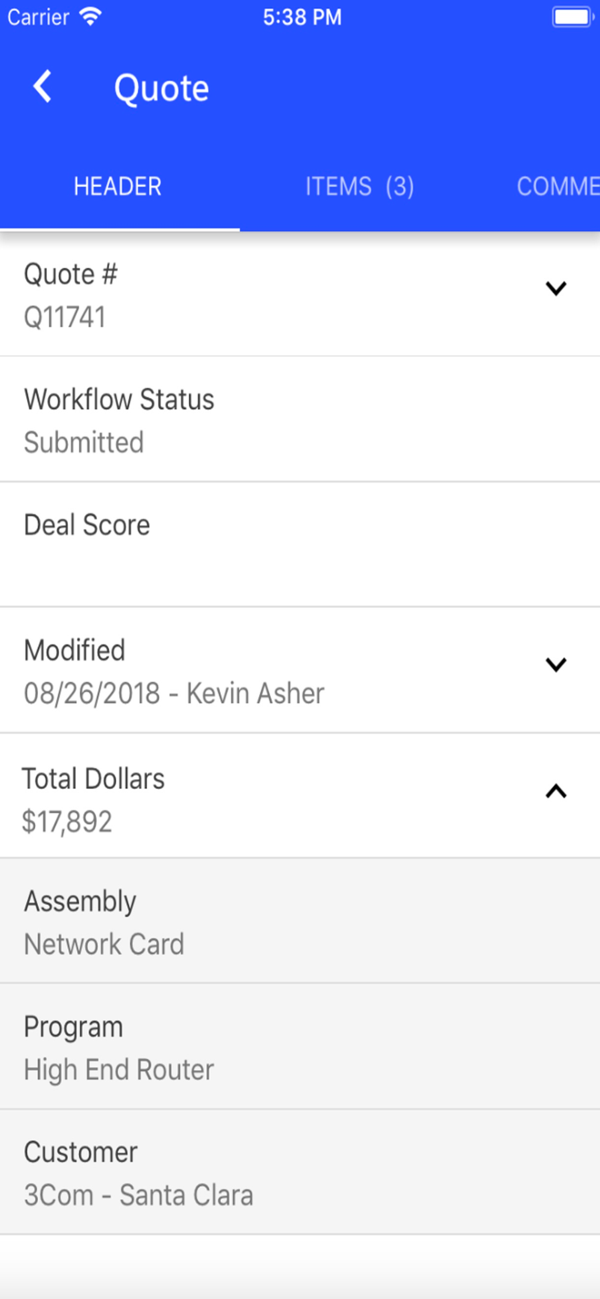Tap the $17,892 total amount
The height and width of the screenshot is (1299, 600).
(x=67, y=822)
